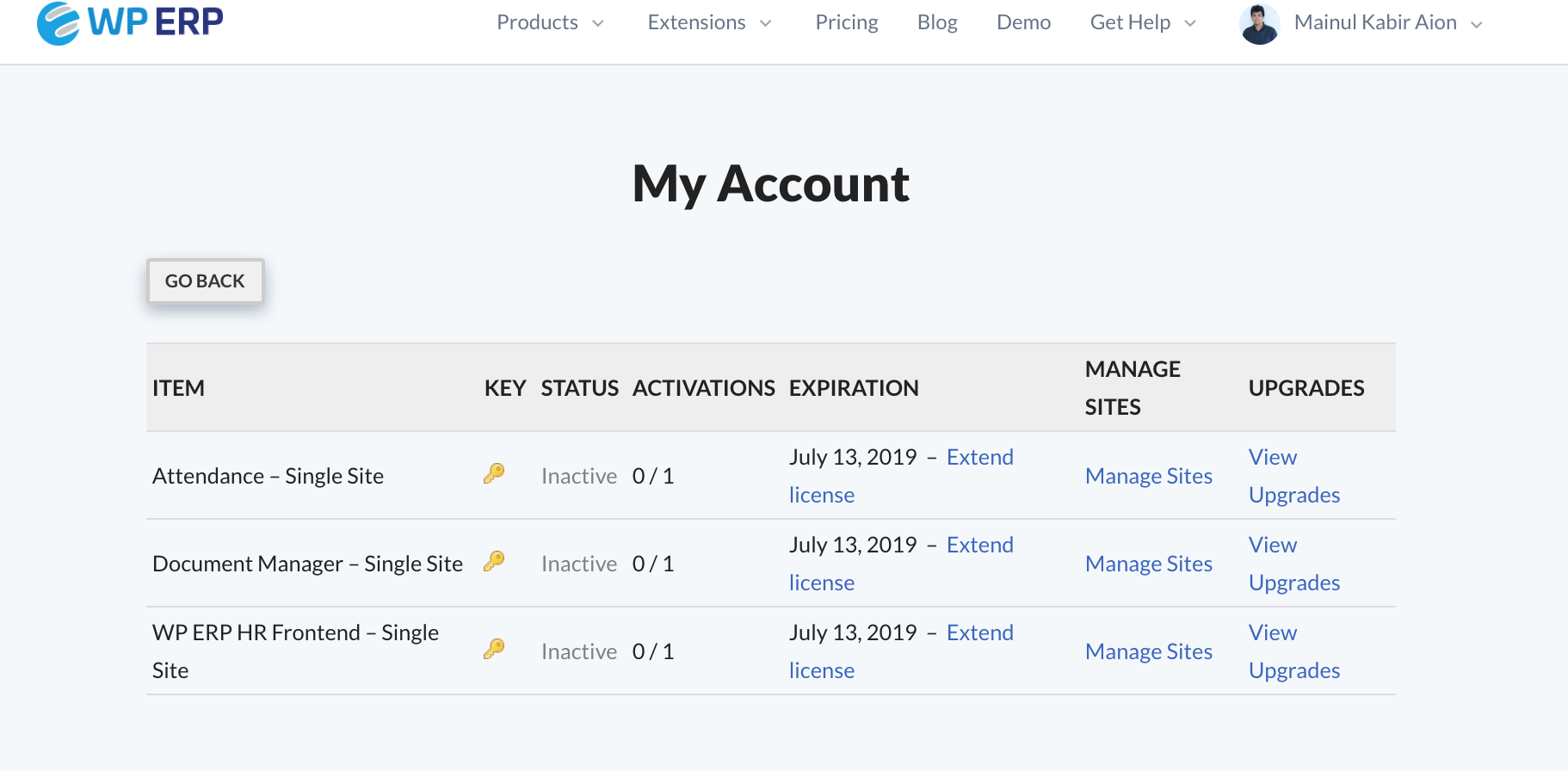Click July 13, 2019 date in Document Manager row
Image resolution: width=1568 pixels, height=771 pixels.
click(853, 545)
